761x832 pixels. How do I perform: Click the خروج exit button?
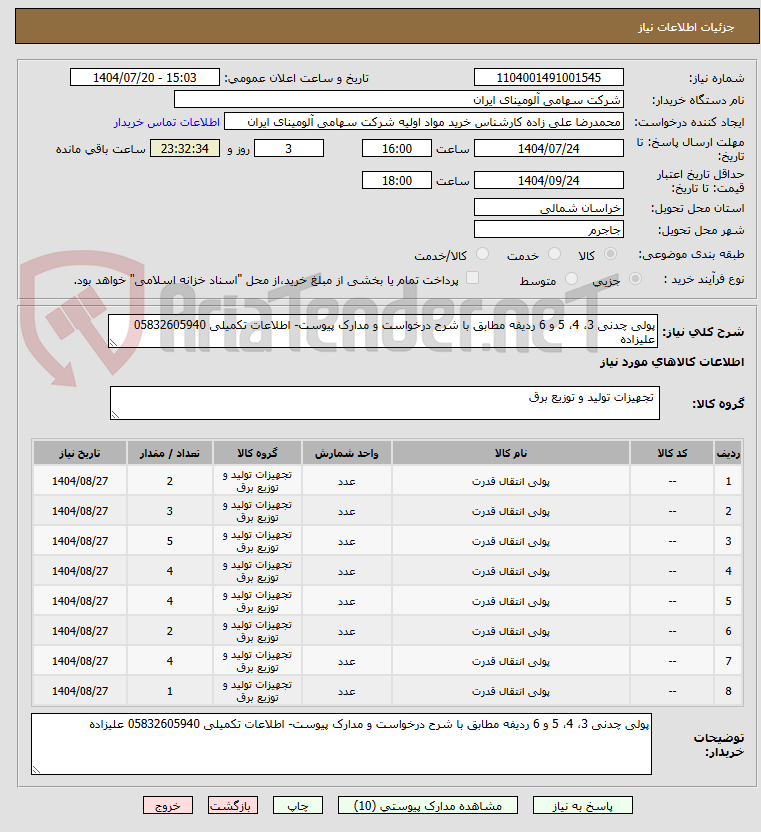pyautogui.click(x=168, y=805)
